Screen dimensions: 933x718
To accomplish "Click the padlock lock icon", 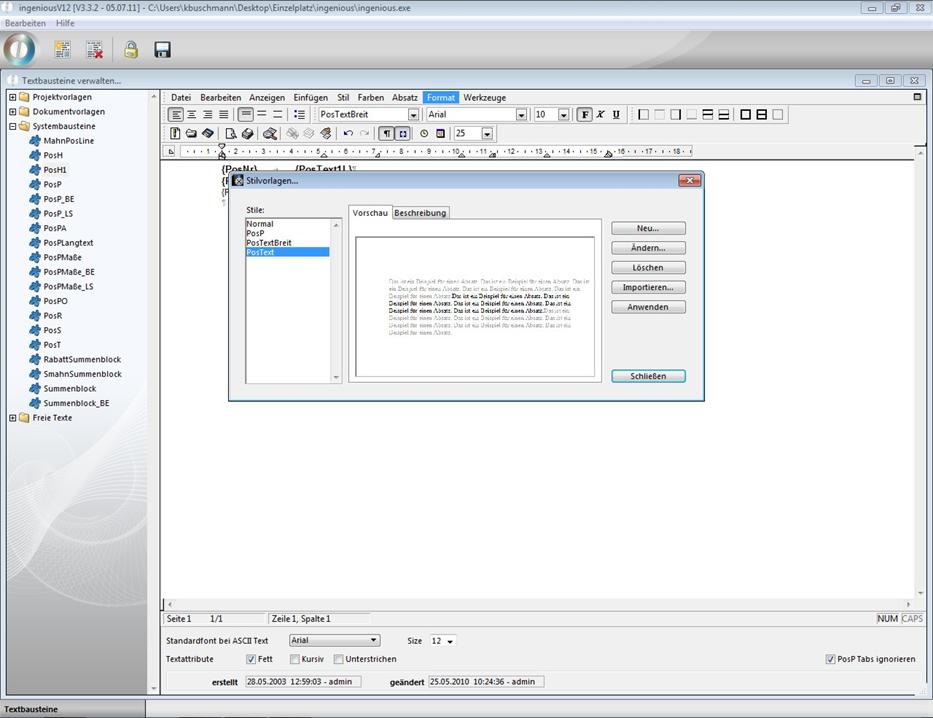I will pyautogui.click(x=130, y=50).
